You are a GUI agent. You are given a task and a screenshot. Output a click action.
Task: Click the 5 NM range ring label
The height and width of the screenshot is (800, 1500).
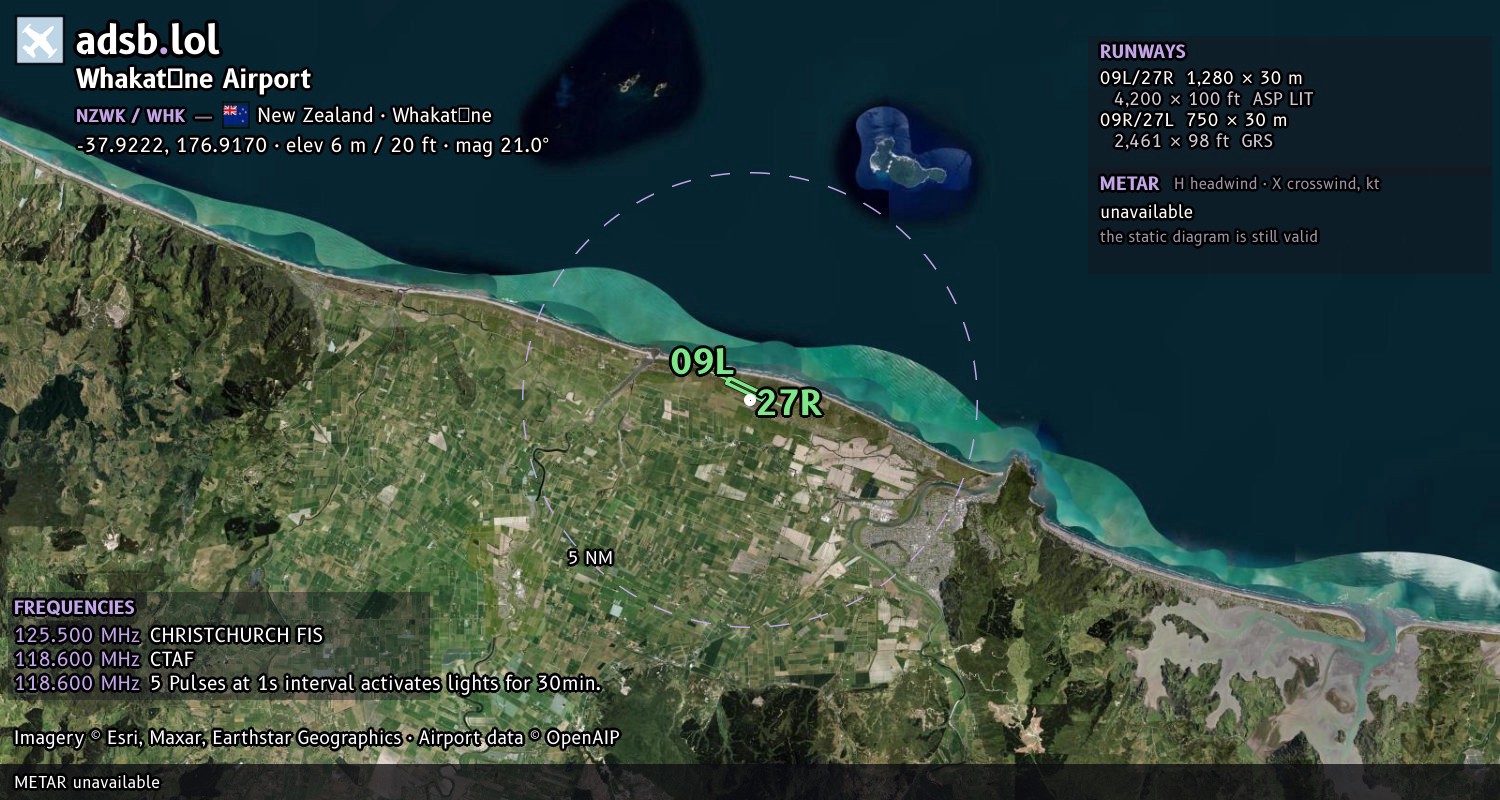click(x=590, y=558)
